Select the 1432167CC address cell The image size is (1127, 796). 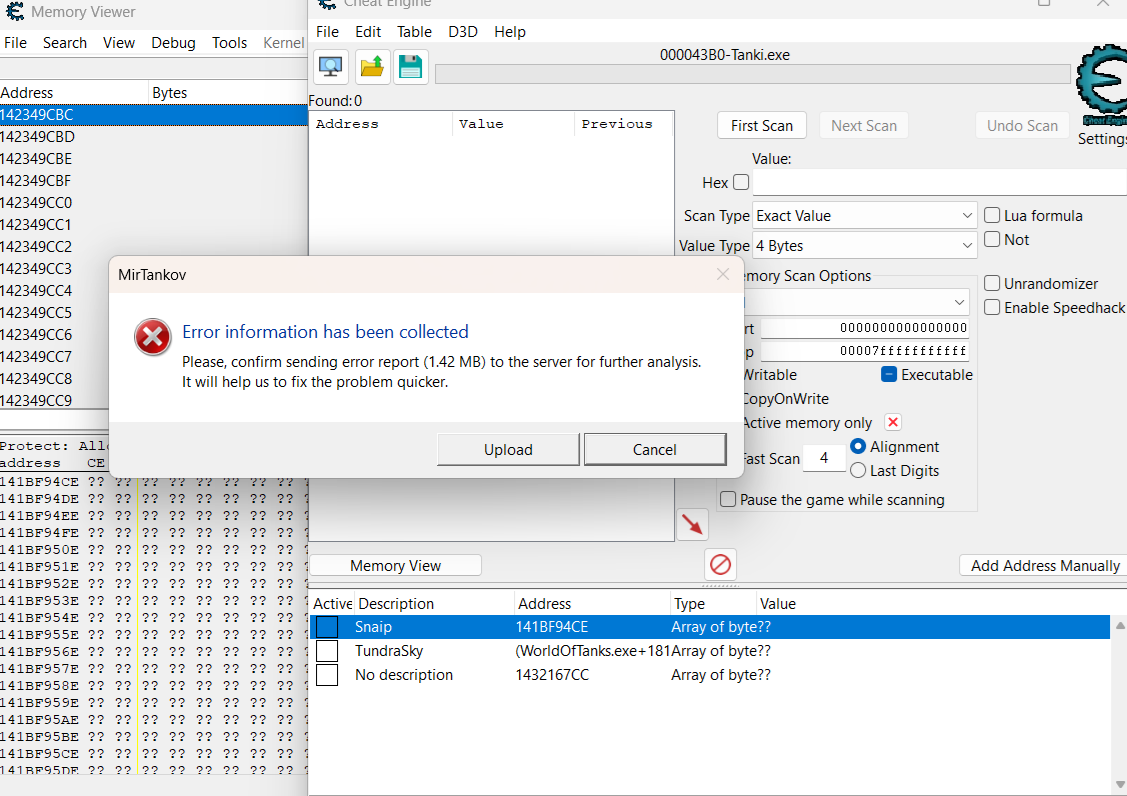point(552,674)
